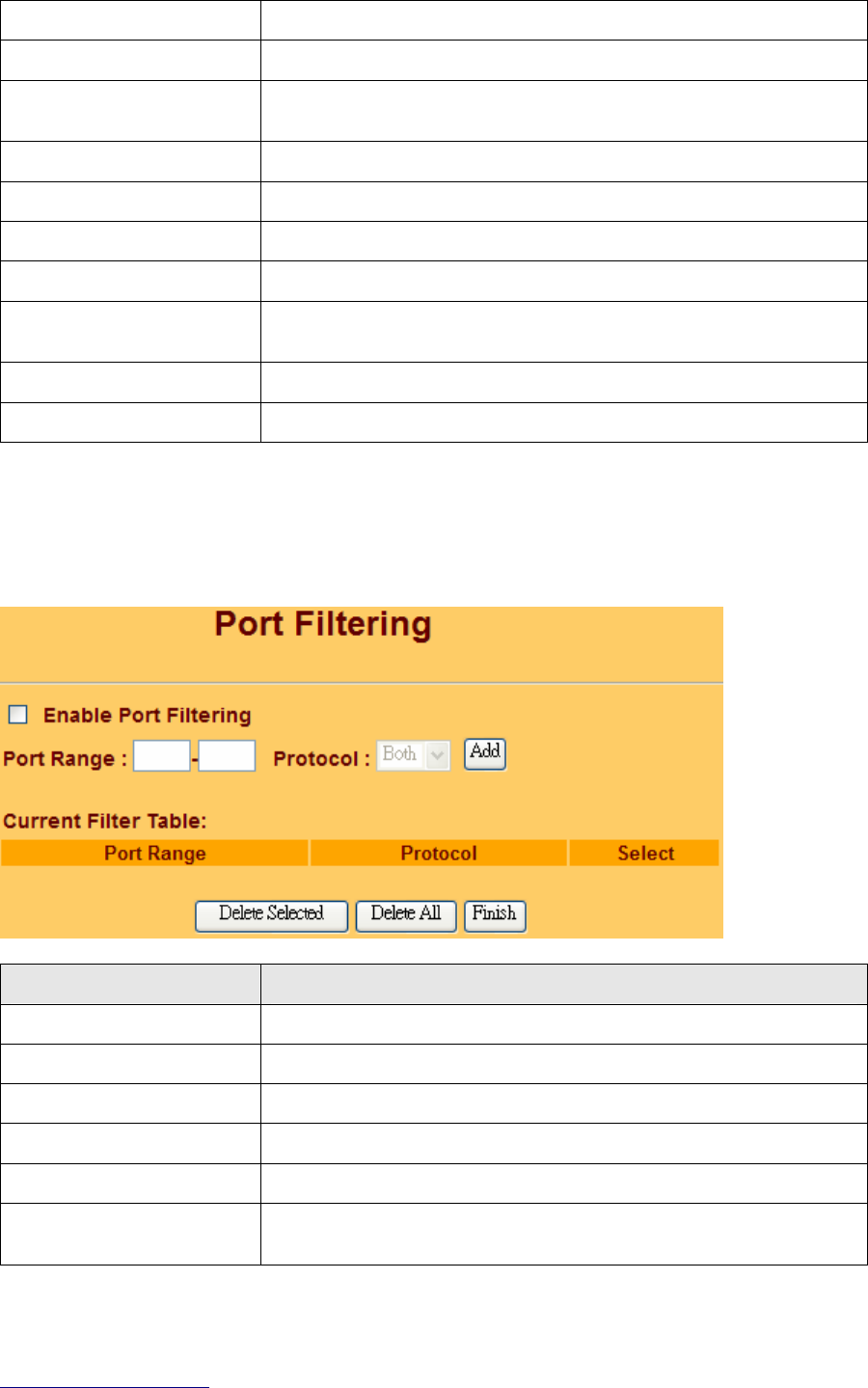Tick the Enable Port Filtering checkbox

[18, 715]
